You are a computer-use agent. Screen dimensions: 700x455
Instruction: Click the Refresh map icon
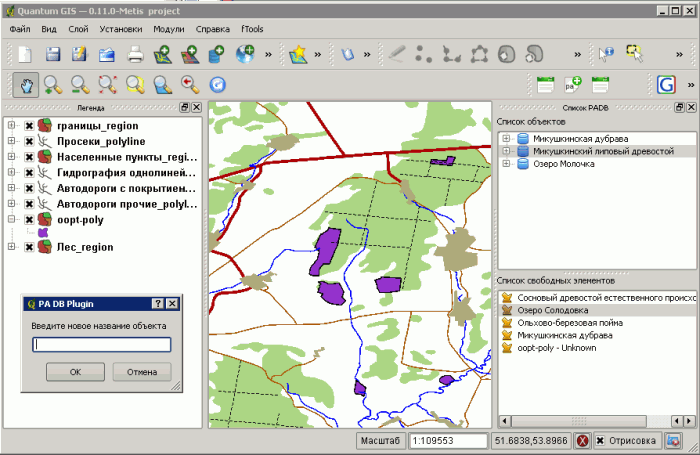coord(217,85)
